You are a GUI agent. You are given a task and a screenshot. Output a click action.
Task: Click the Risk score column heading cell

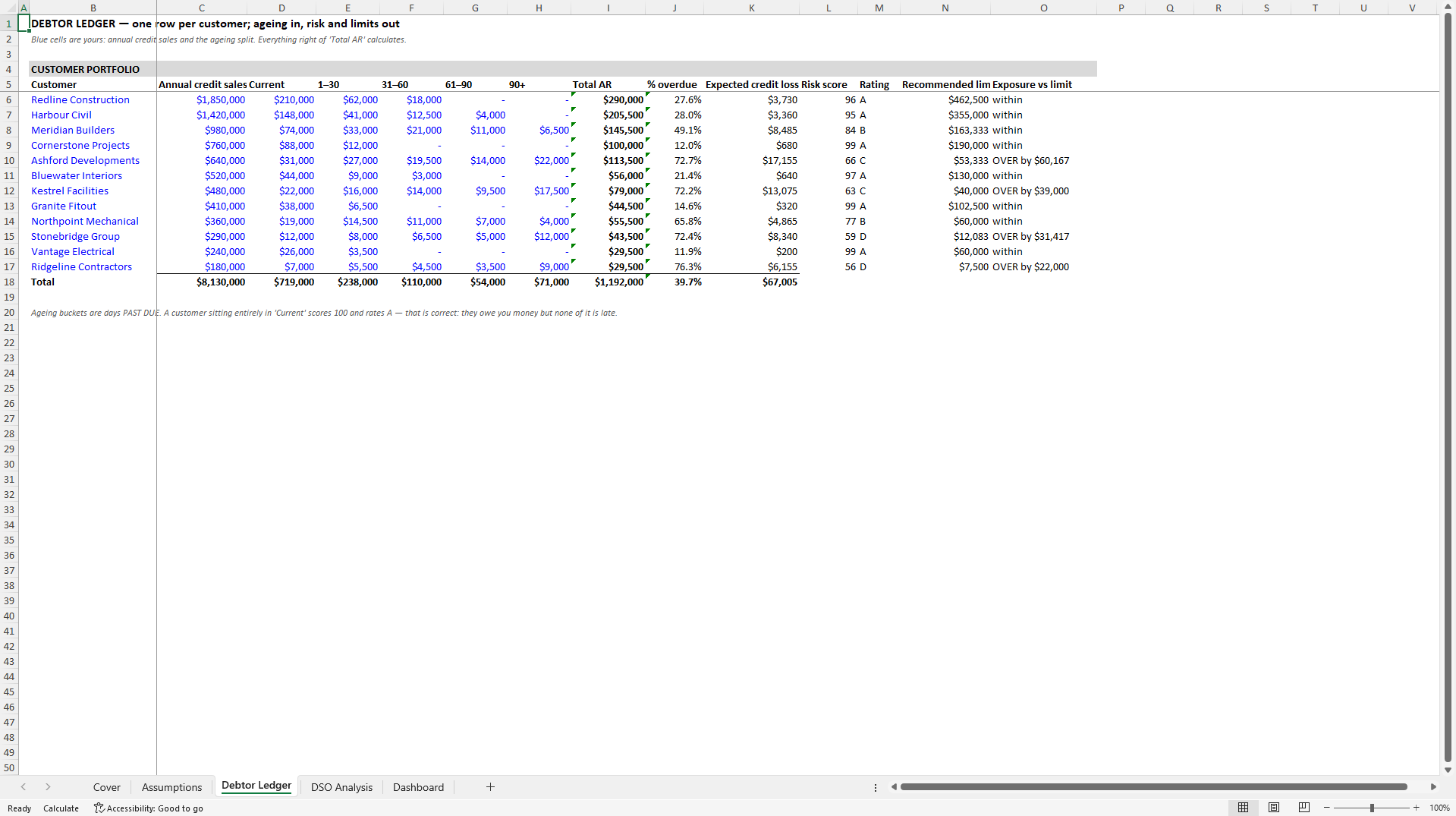pyautogui.click(x=829, y=84)
